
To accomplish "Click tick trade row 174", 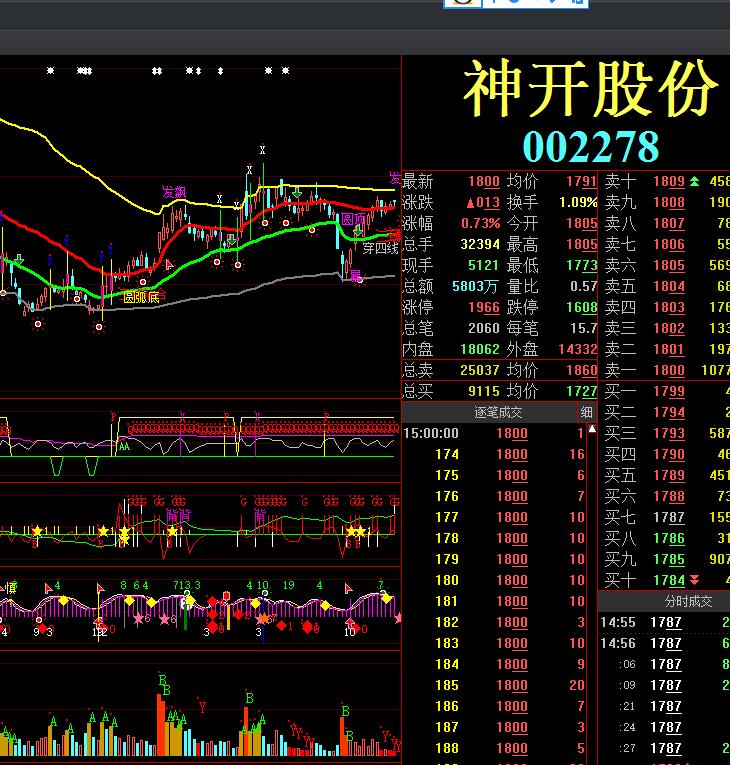I will tap(494, 454).
